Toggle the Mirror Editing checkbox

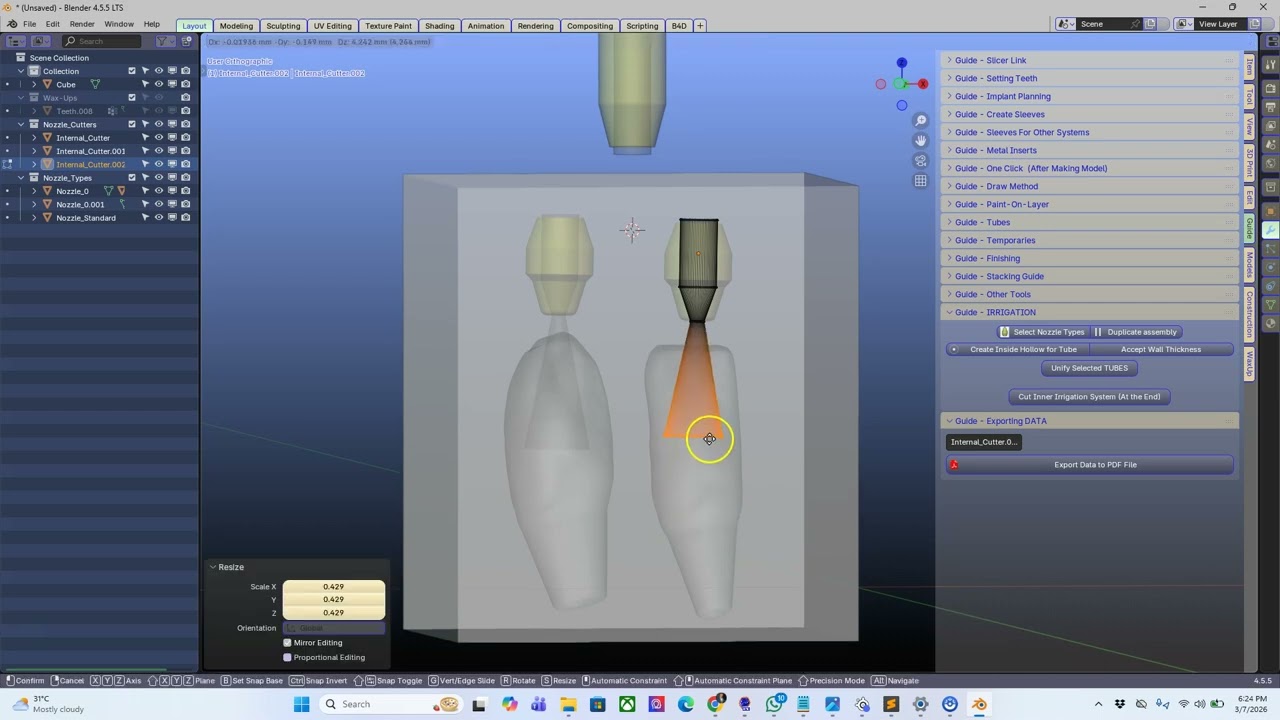coord(288,643)
